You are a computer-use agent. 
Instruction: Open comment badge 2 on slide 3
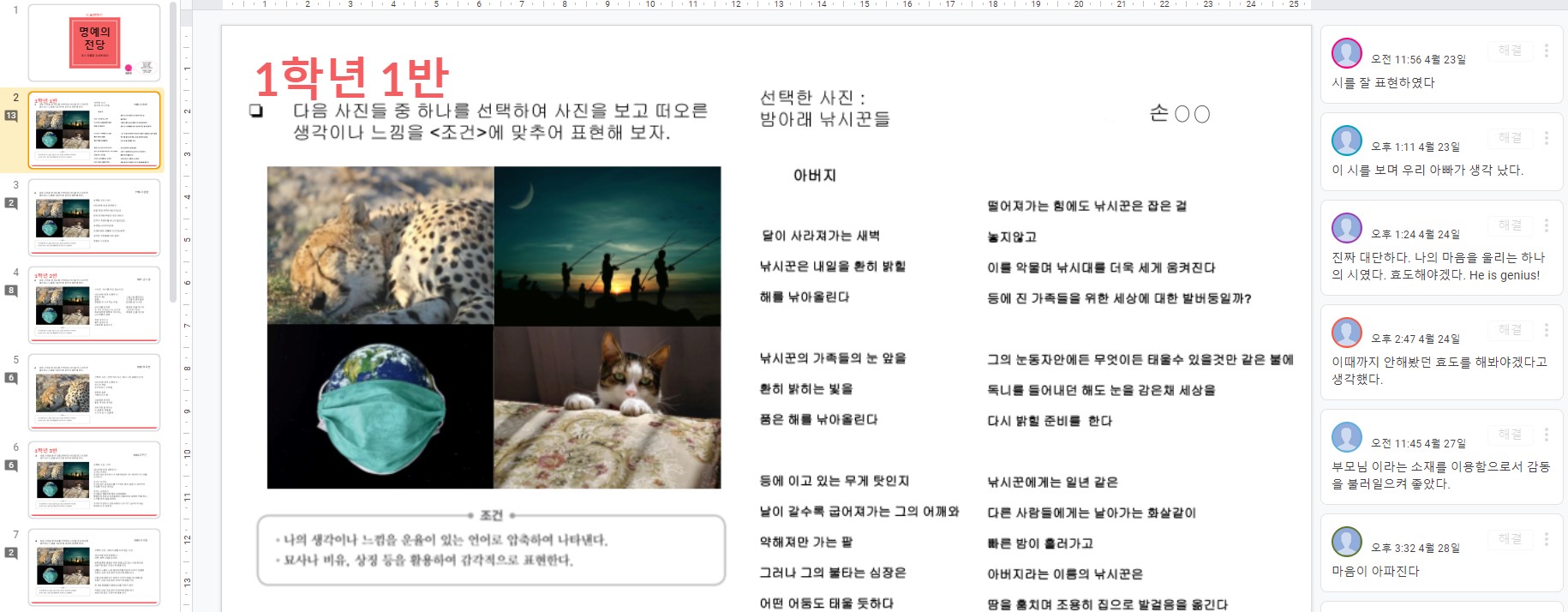click(x=11, y=203)
